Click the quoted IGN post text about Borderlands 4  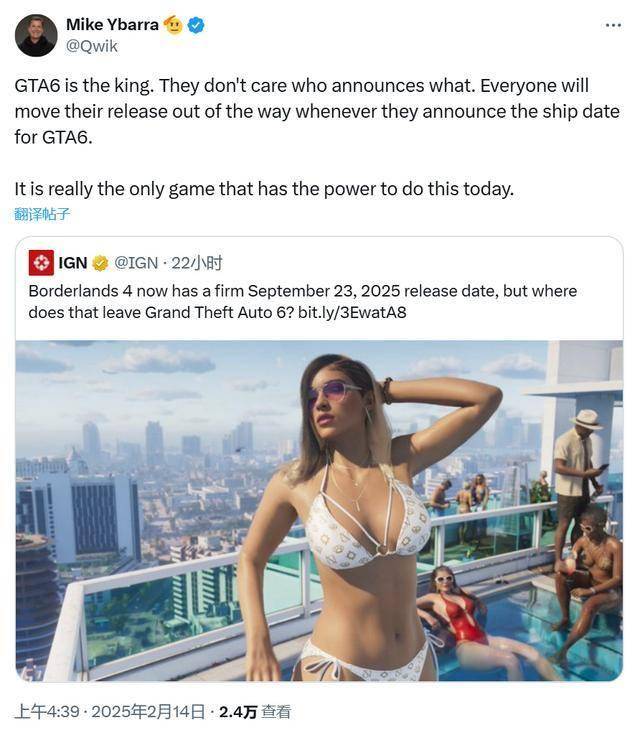click(303, 302)
